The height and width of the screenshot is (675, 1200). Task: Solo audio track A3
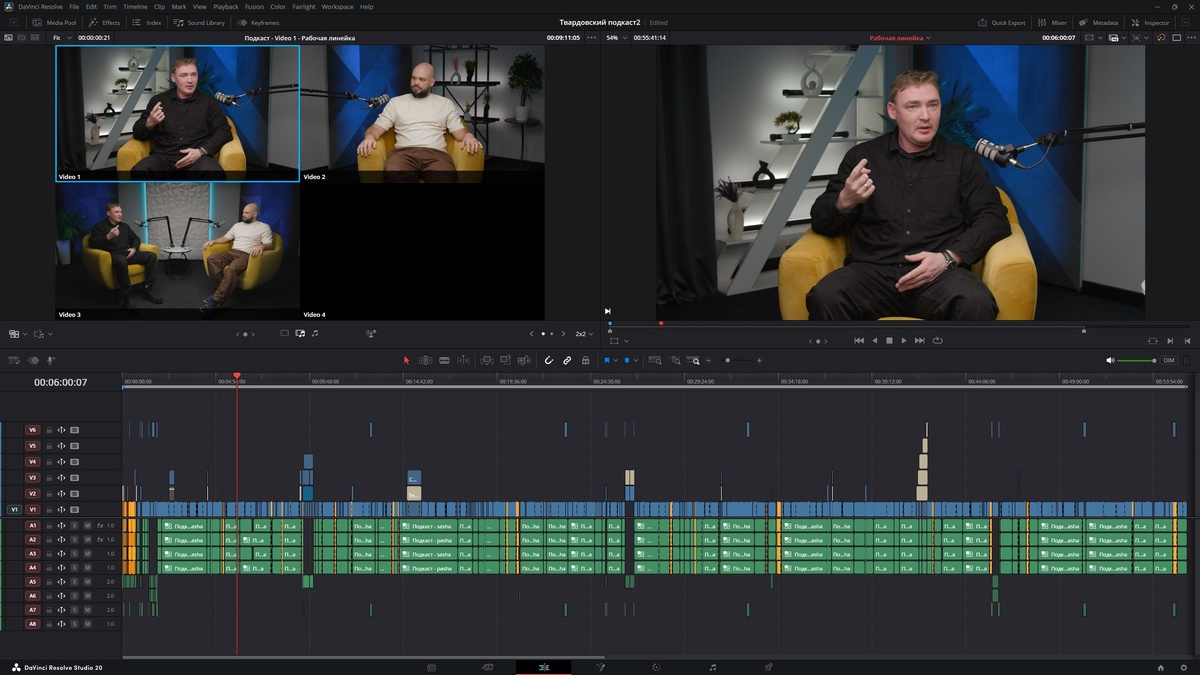coord(74,553)
